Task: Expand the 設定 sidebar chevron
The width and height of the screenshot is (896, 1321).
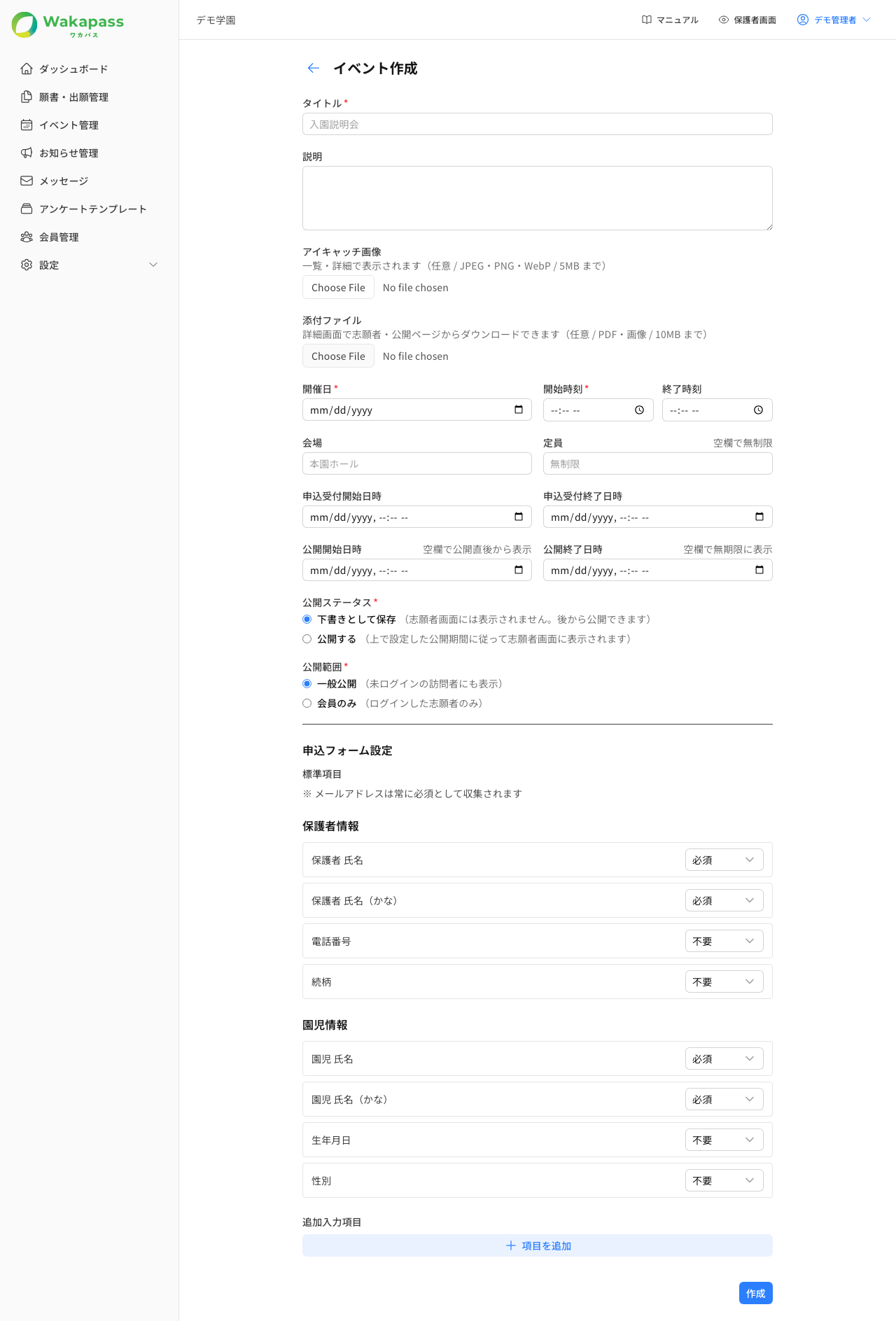Action: [153, 265]
